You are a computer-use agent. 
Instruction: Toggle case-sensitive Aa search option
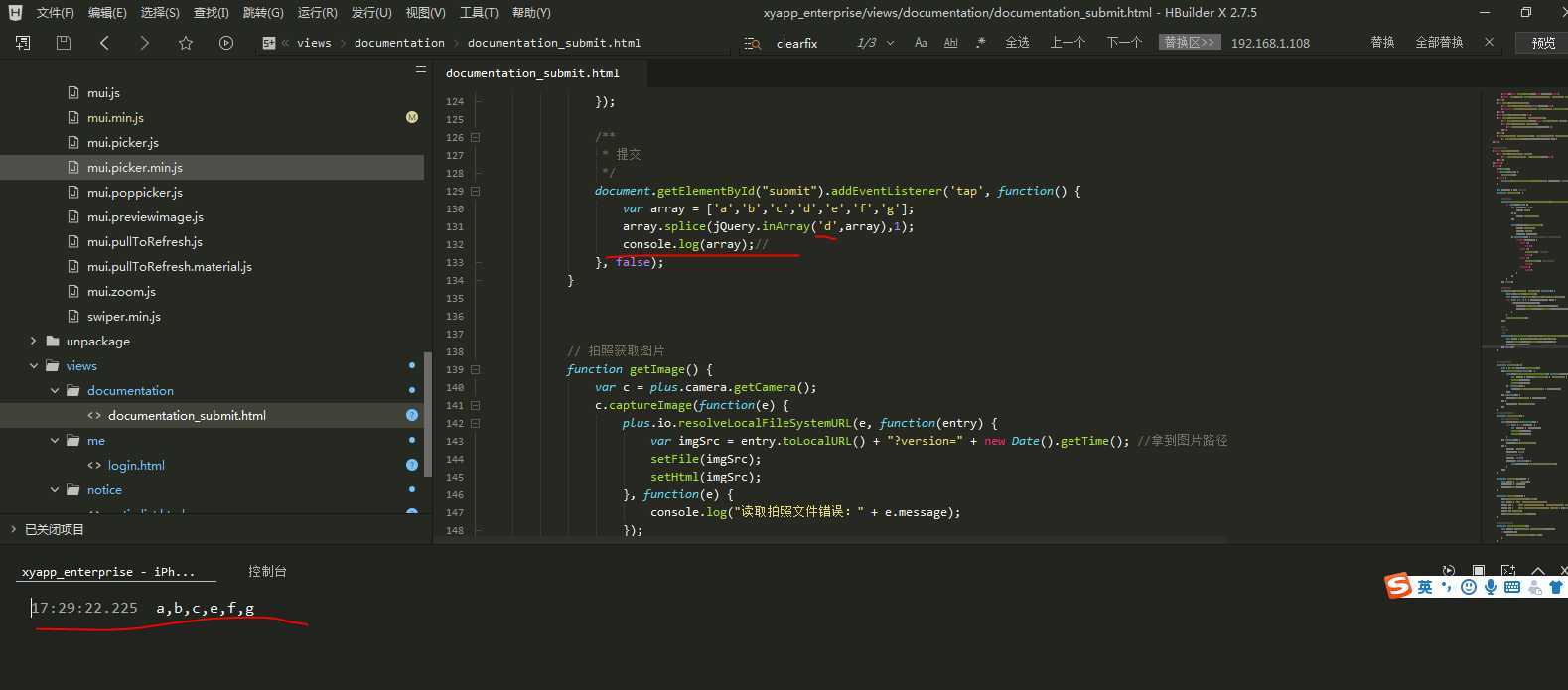coord(921,43)
